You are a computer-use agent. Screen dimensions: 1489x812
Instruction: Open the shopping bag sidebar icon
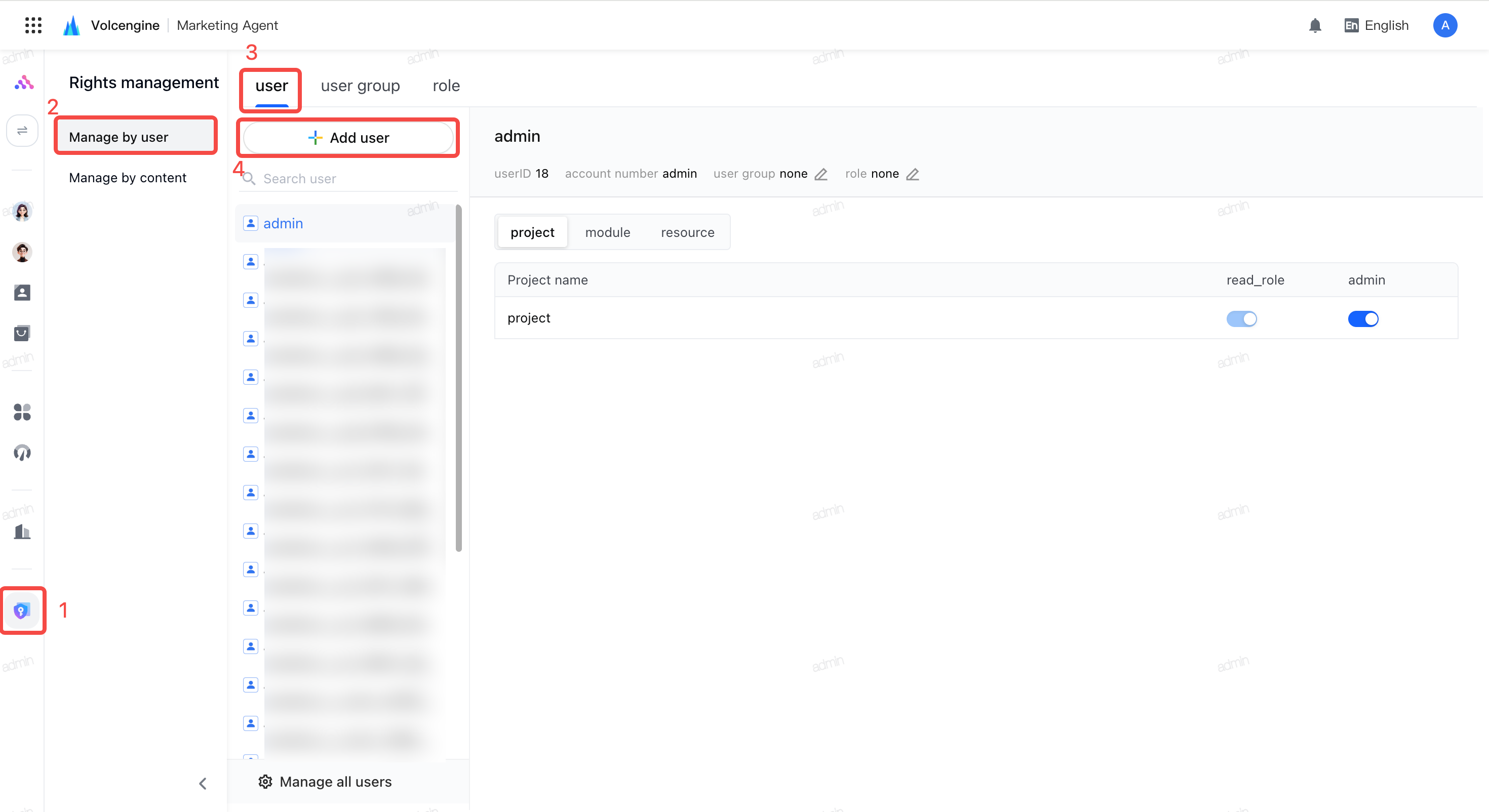[22, 333]
